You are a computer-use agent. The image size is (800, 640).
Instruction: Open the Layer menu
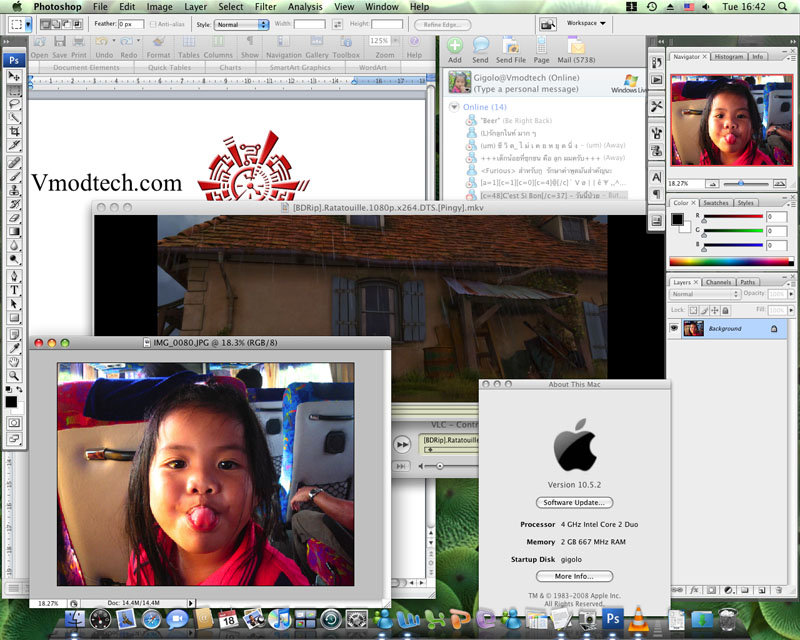195,7
